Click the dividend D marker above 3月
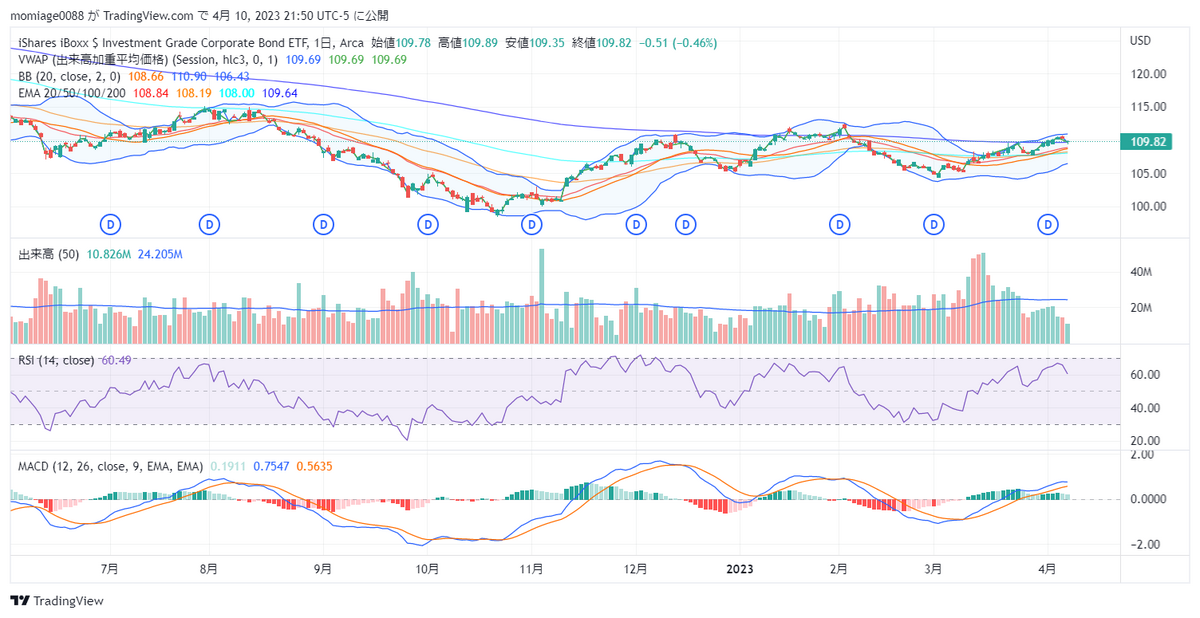Viewport: 1200px width, 618px height. [934, 225]
